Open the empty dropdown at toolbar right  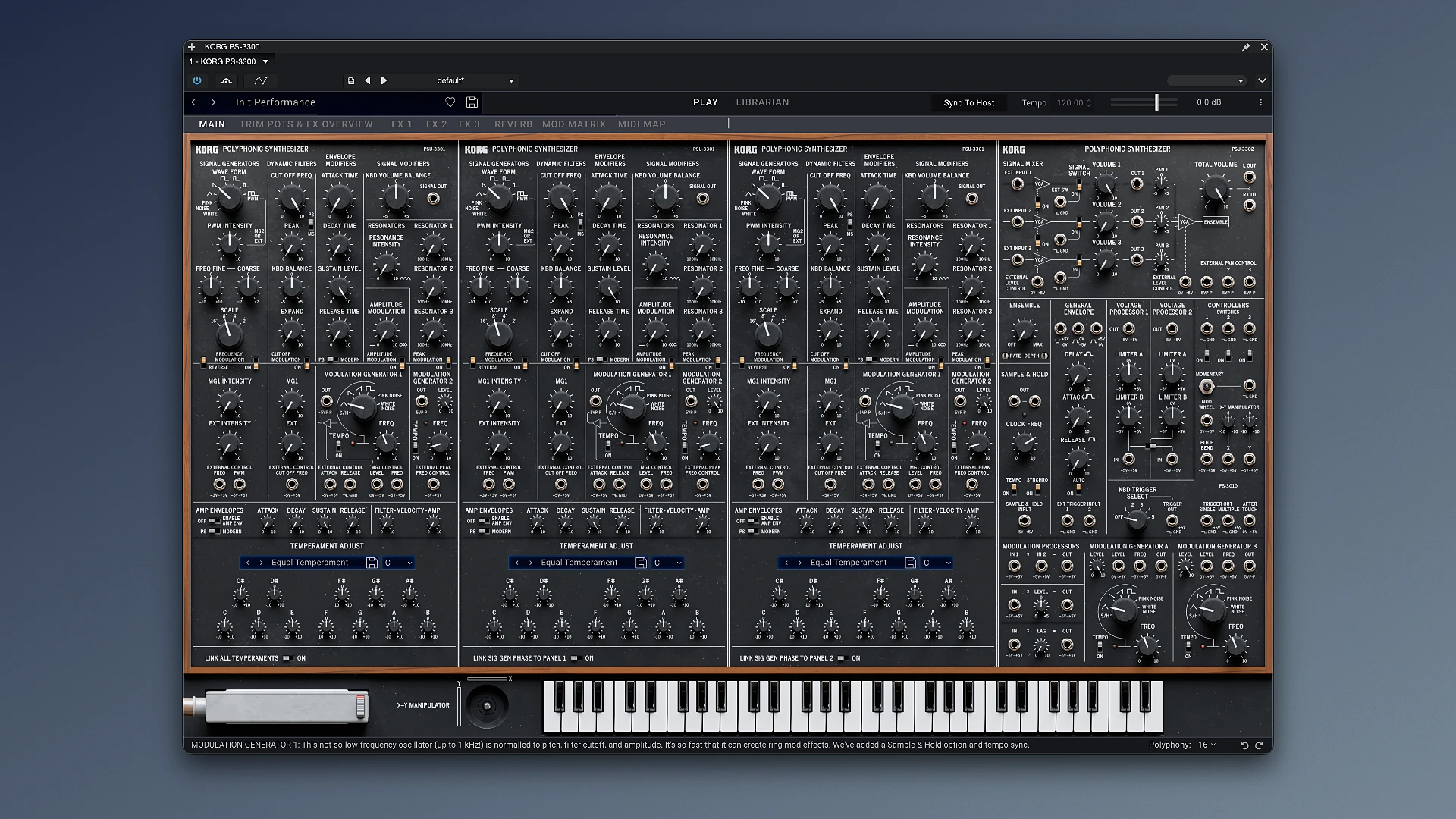1207,80
